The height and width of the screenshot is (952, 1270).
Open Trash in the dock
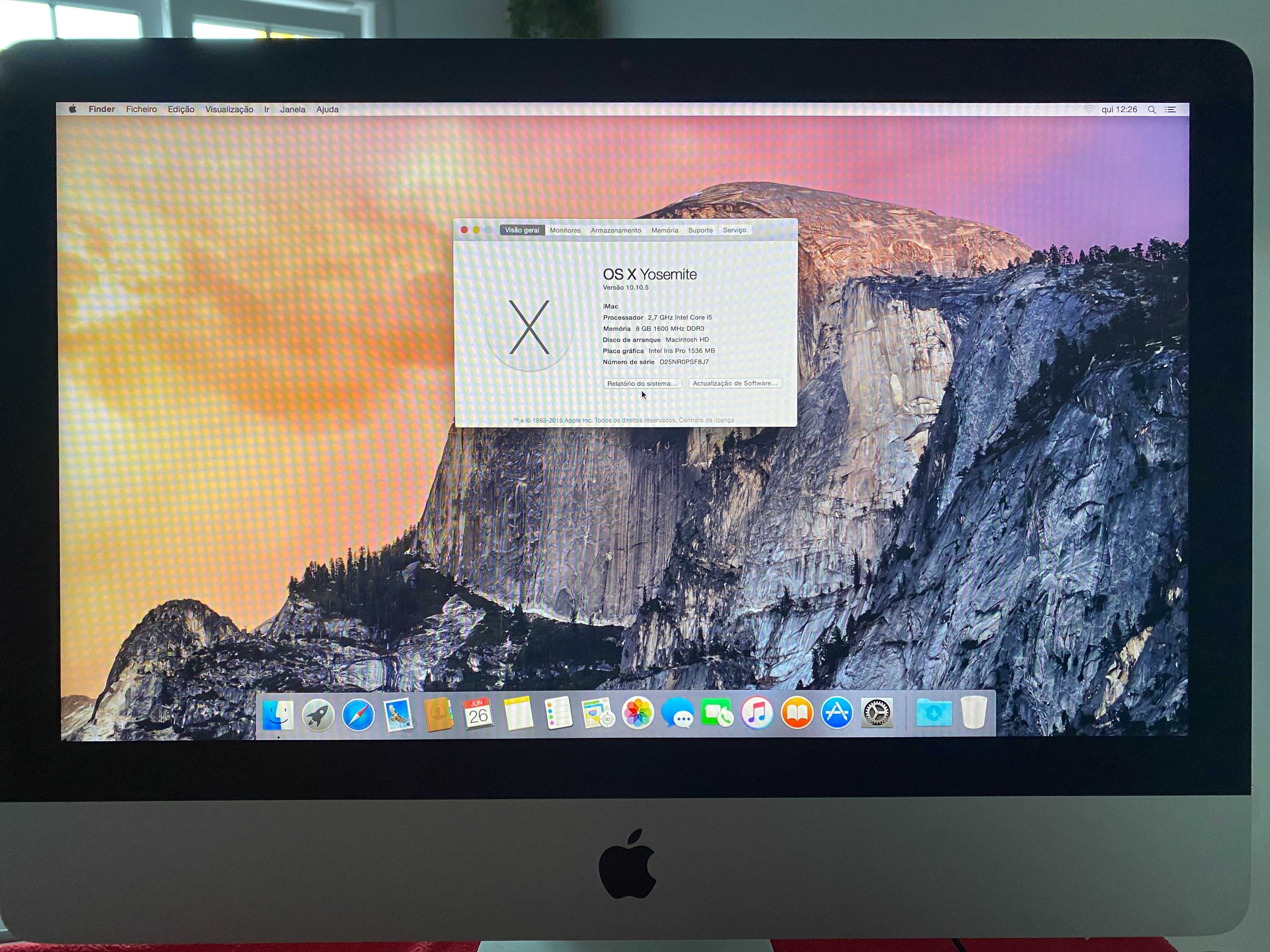coord(974,712)
